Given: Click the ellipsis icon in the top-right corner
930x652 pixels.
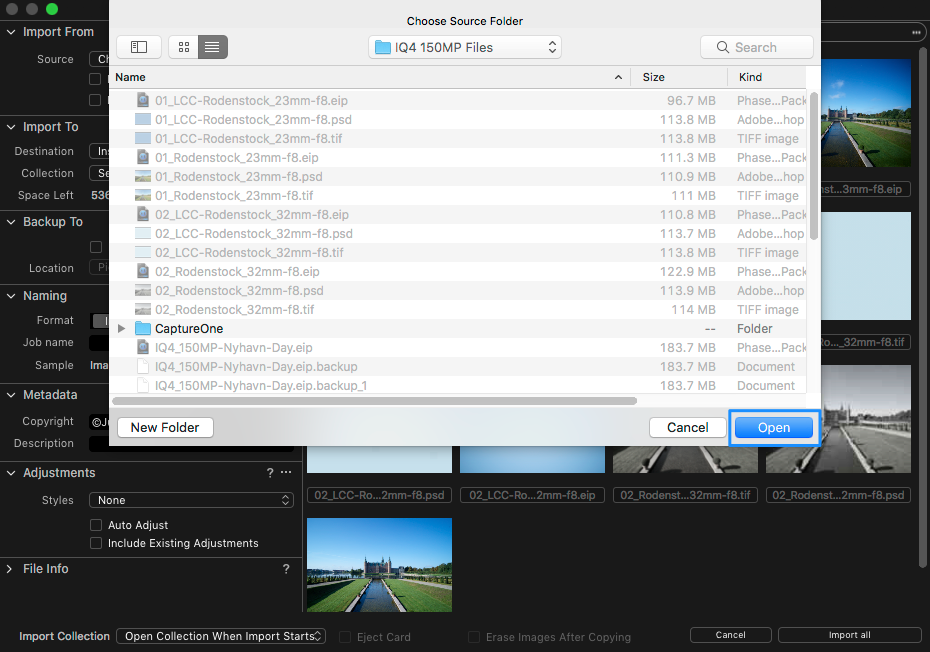Looking at the screenshot, I should tap(916, 32).
